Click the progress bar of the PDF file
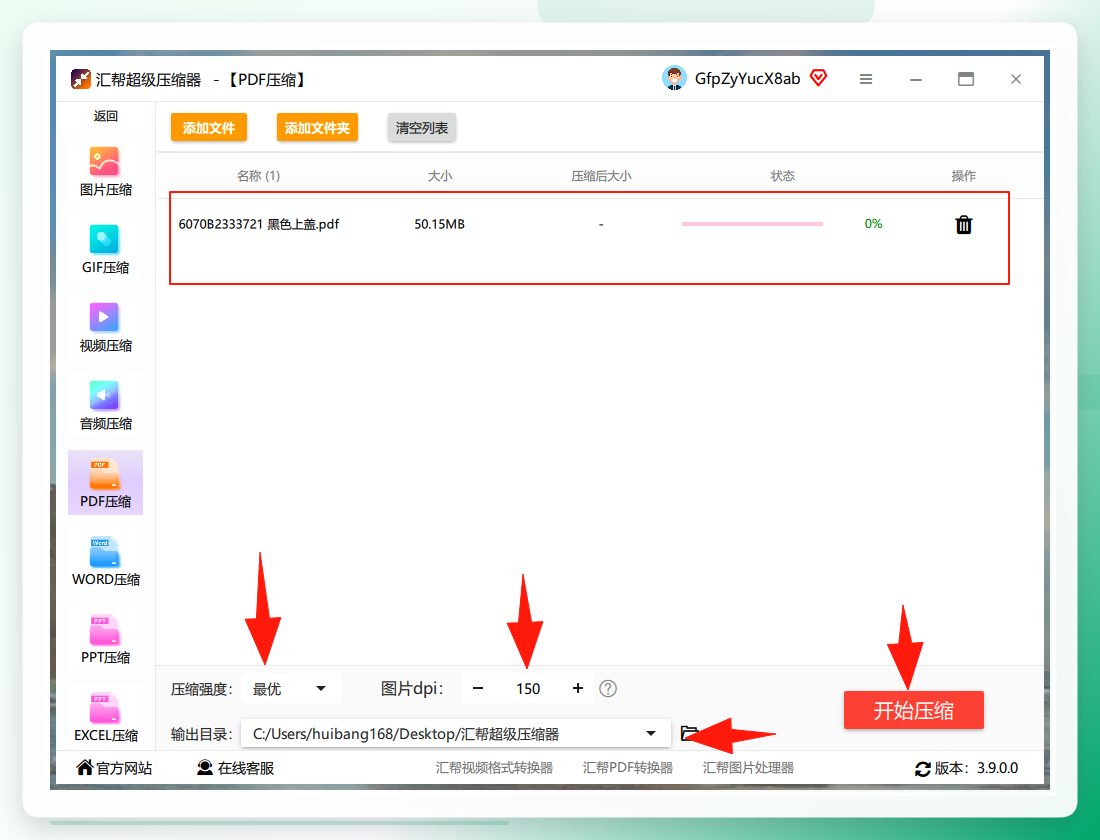 (x=752, y=224)
